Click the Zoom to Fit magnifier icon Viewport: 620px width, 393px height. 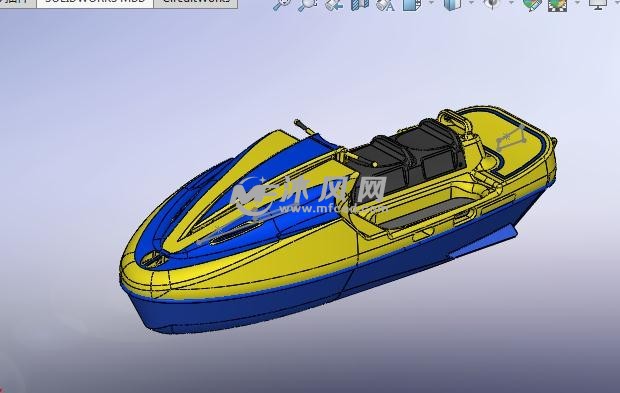tap(282, 4)
